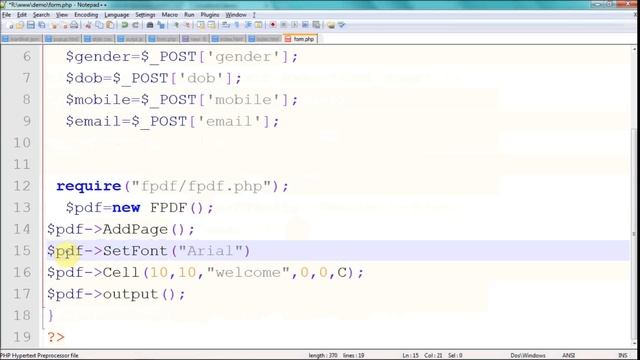
Task: Select the form.php tab
Action: tap(300, 39)
